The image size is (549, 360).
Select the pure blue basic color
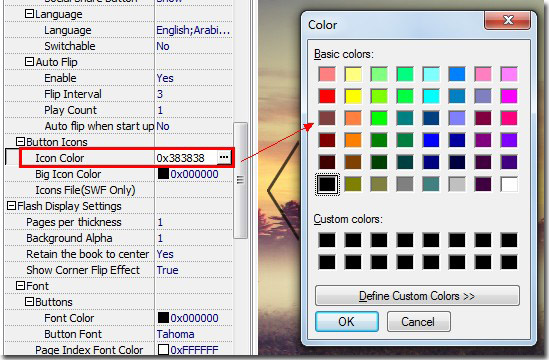[x=431, y=140]
